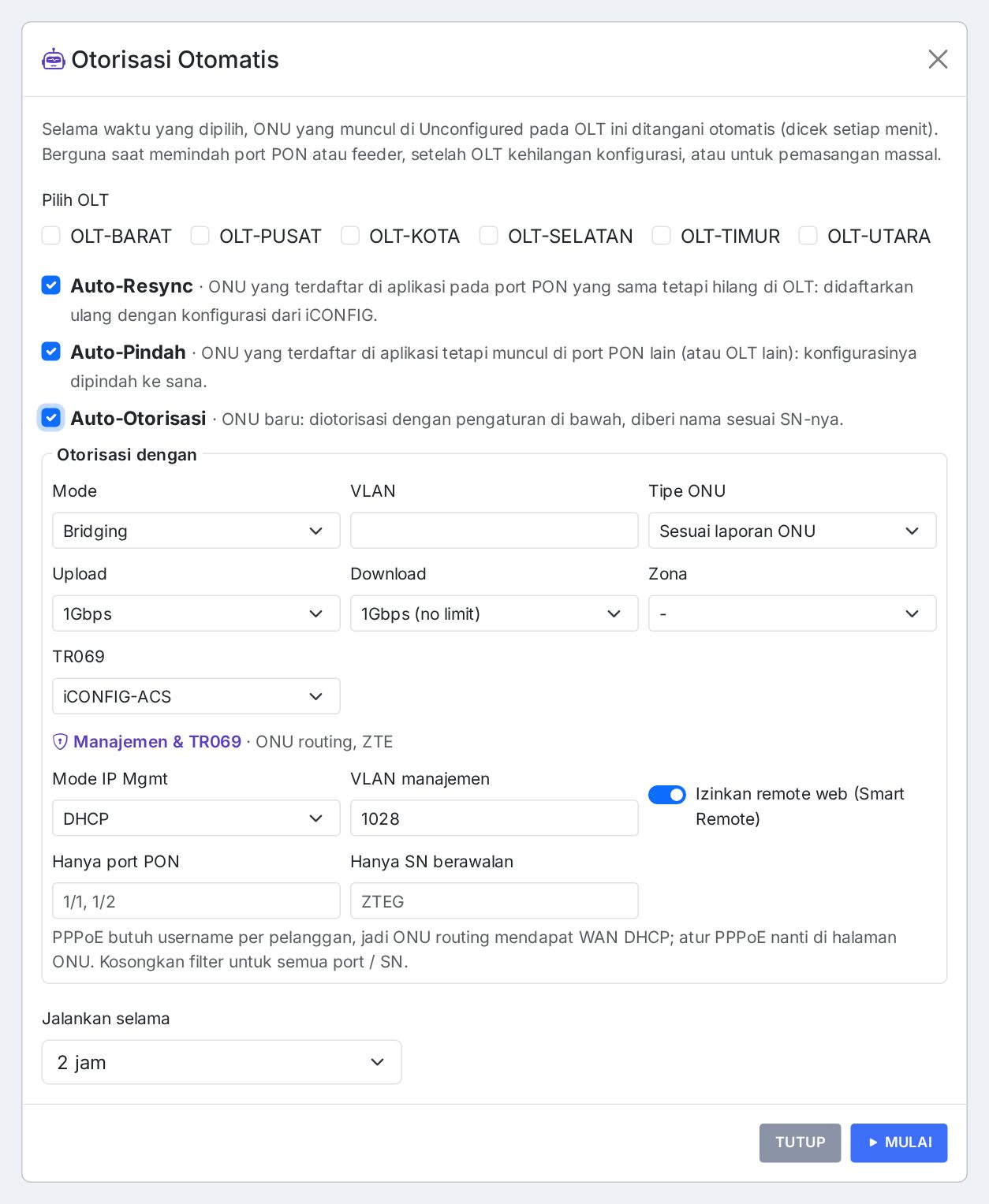Focus the VLAN input field
989x1204 pixels.
(x=494, y=531)
